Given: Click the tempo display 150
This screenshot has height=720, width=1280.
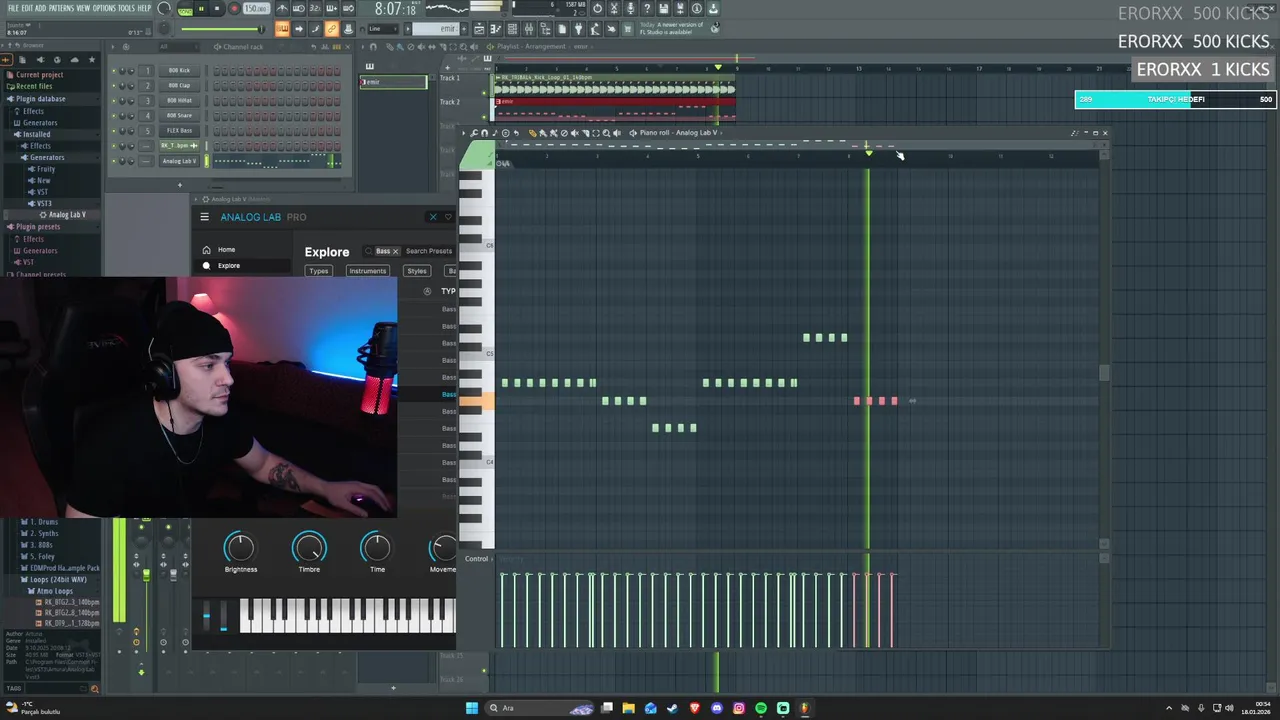Looking at the screenshot, I should (x=256, y=8).
